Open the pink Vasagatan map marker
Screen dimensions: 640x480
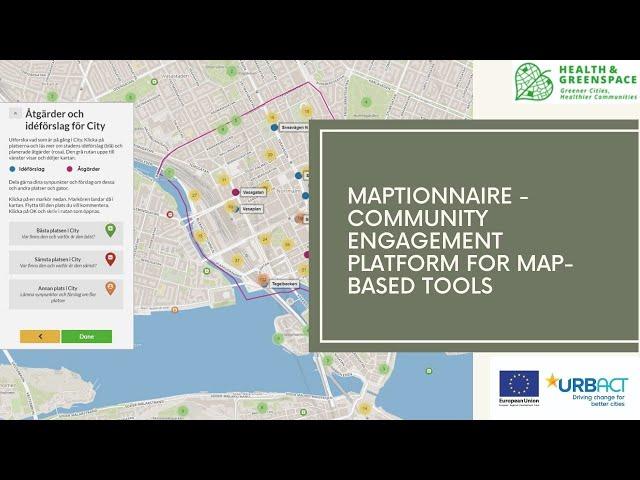coord(235,192)
